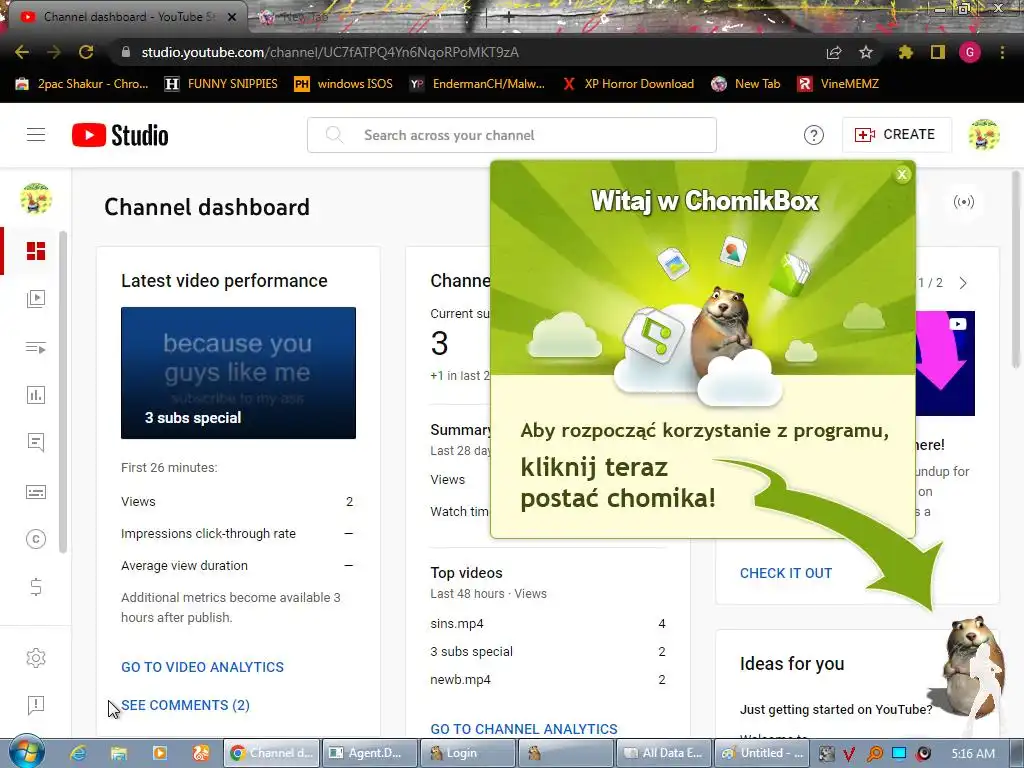Click the Go live broadcast icon
This screenshot has width=1024, height=768.
click(963, 202)
